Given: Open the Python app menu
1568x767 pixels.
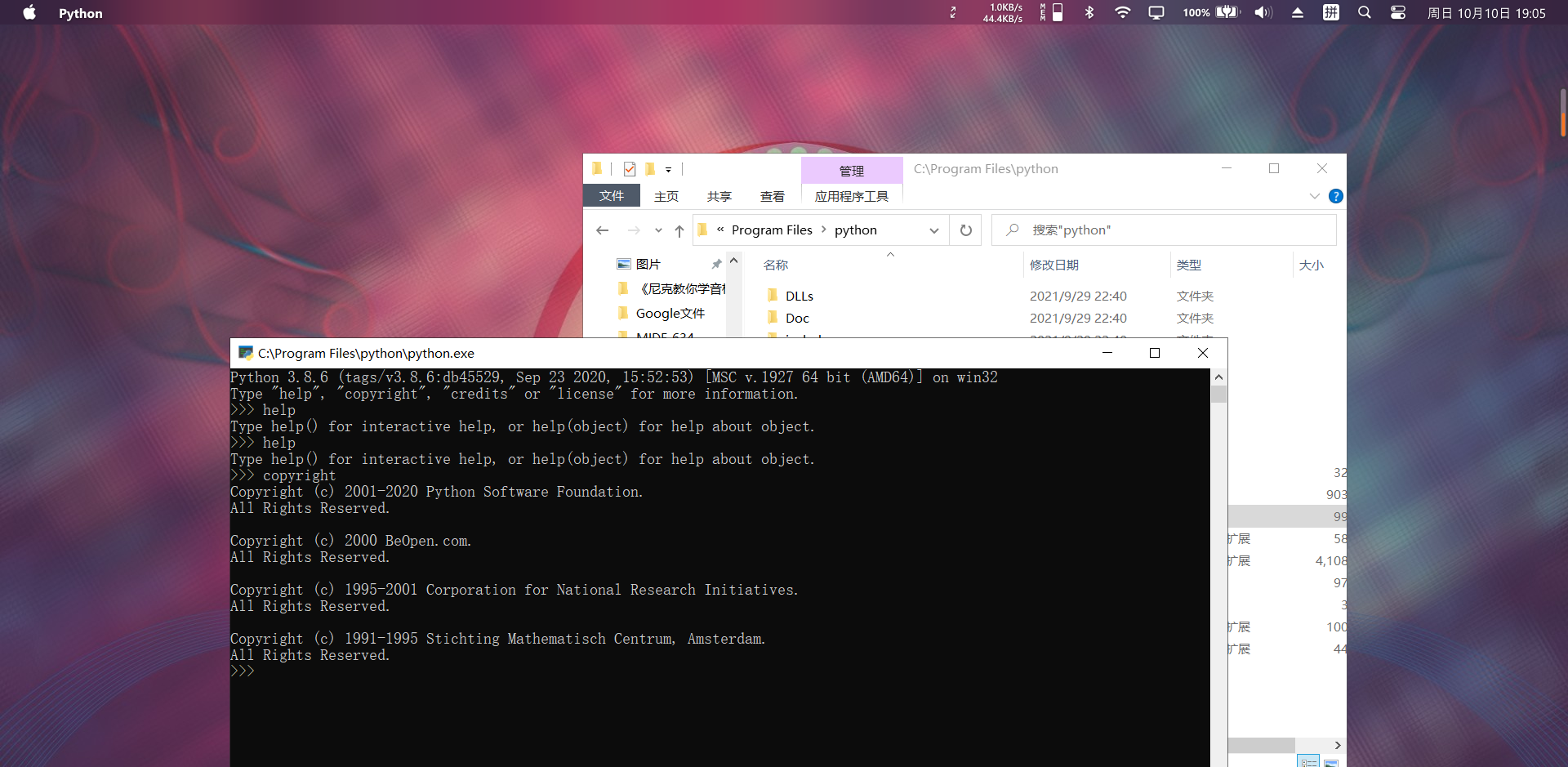Looking at the screenshot, I should 81,13.
